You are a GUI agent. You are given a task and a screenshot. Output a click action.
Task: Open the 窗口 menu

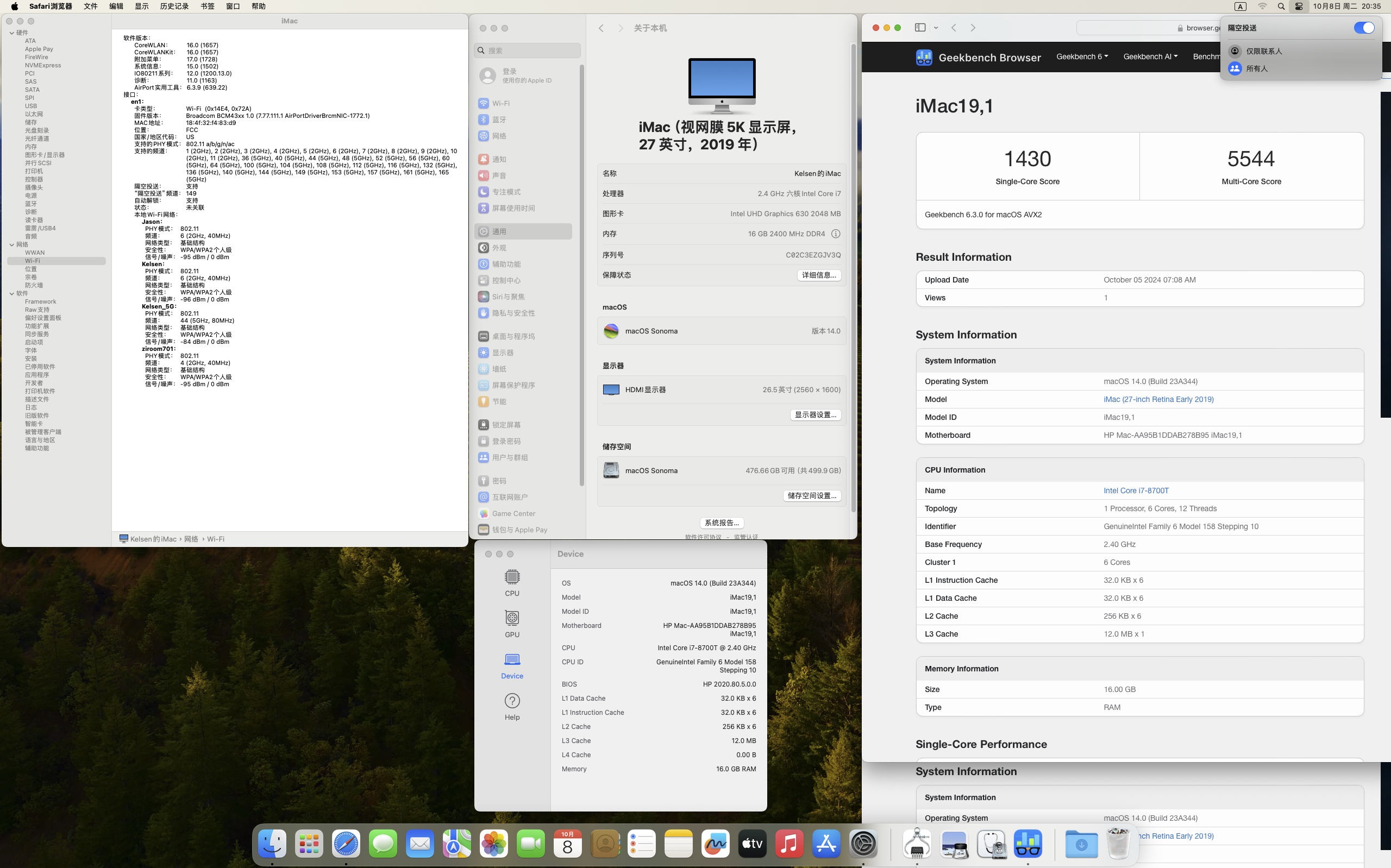[x=233, y=7]
